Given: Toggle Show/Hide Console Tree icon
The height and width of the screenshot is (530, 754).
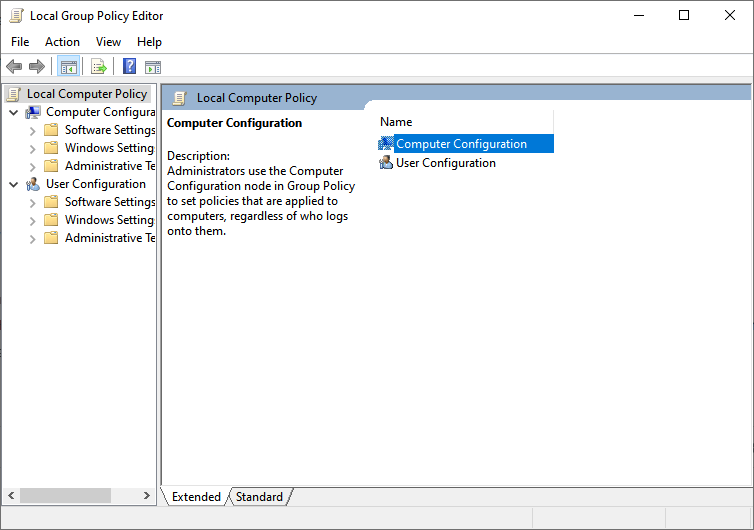Looking at the screenshot, I should coord(68,66).
